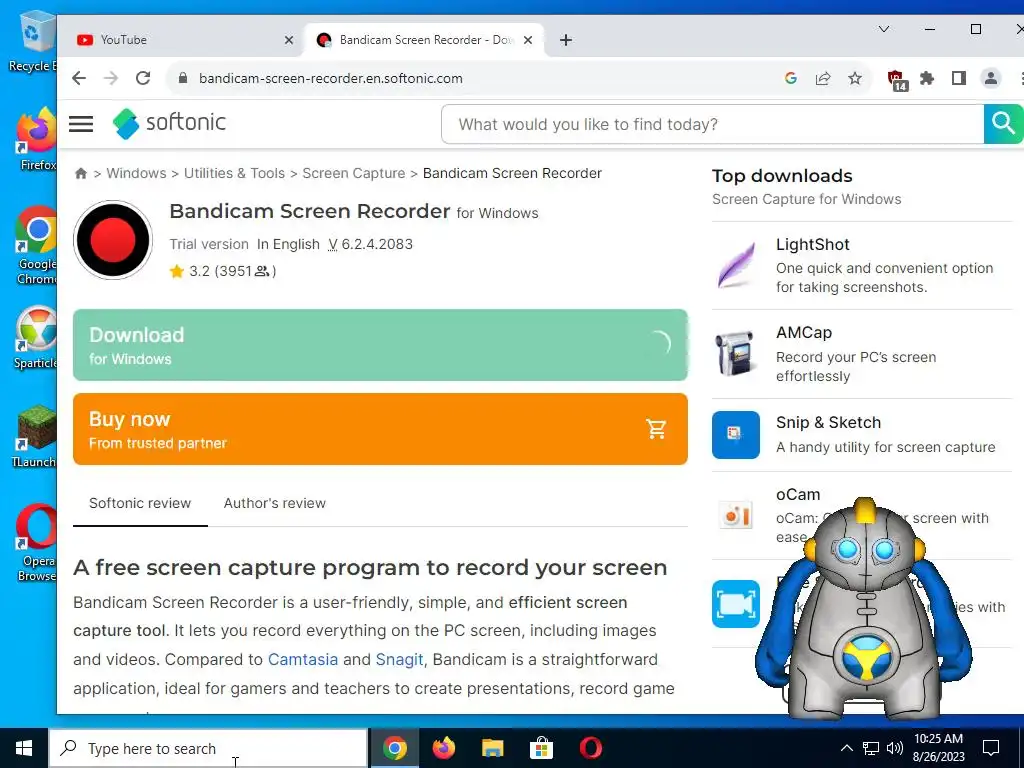
Task: Open the Utilities & Tools breadcrumb link
Action: [234, 173]
